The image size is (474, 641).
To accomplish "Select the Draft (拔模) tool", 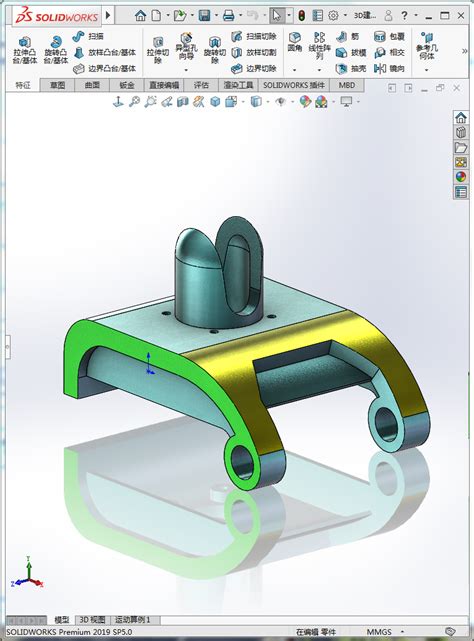I will click(351, 52).
